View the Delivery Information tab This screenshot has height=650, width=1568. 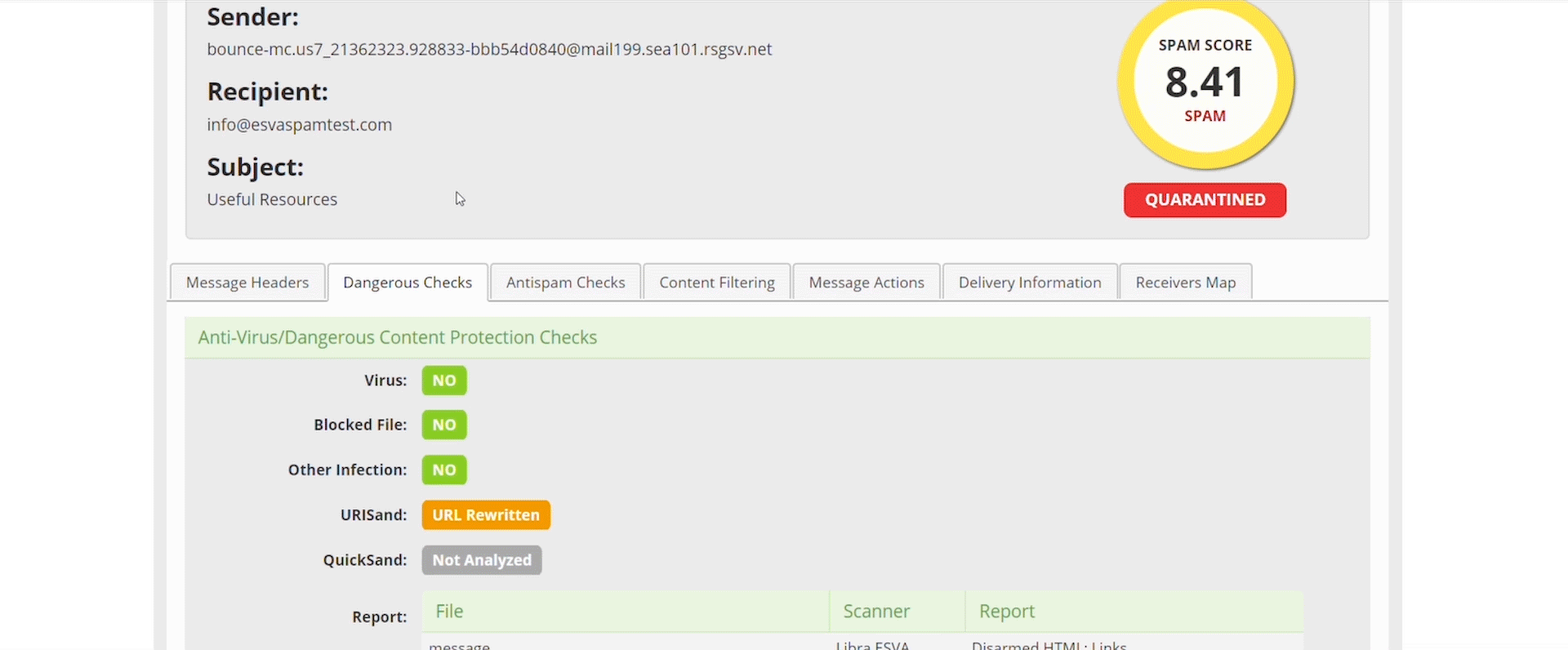[x=1030, y=283]
